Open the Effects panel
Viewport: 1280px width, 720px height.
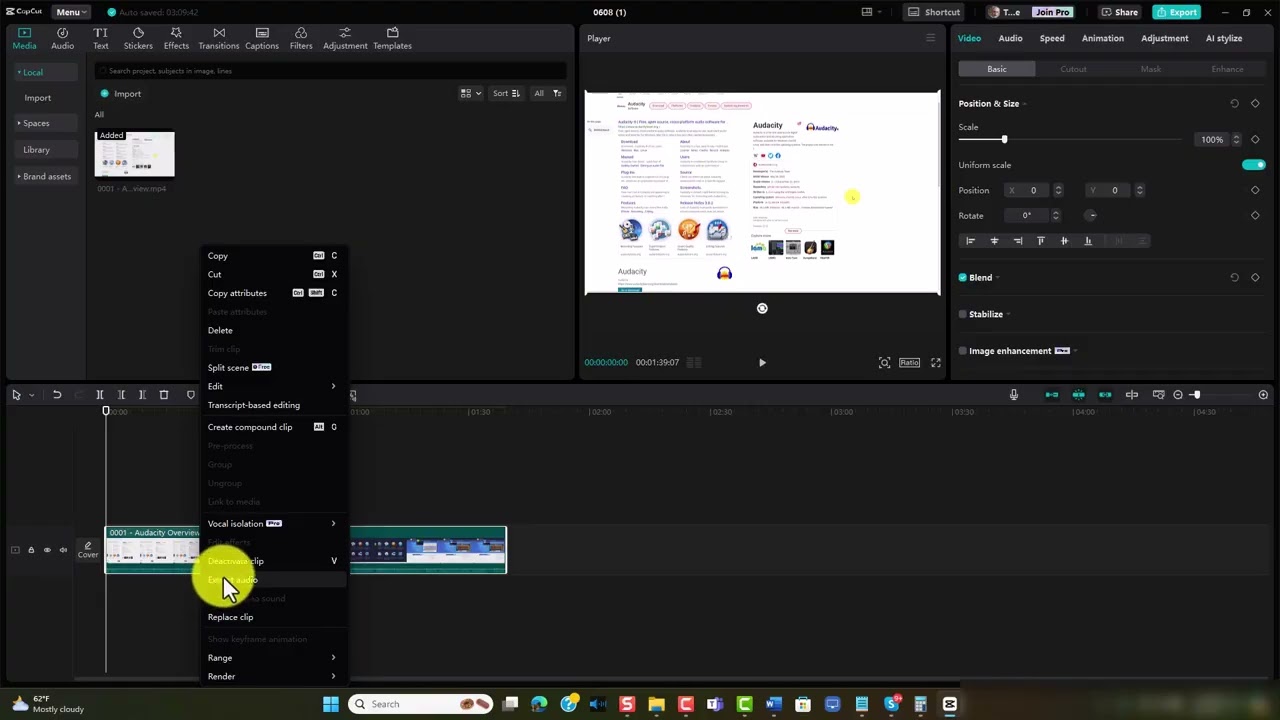(x=176, y=38)
